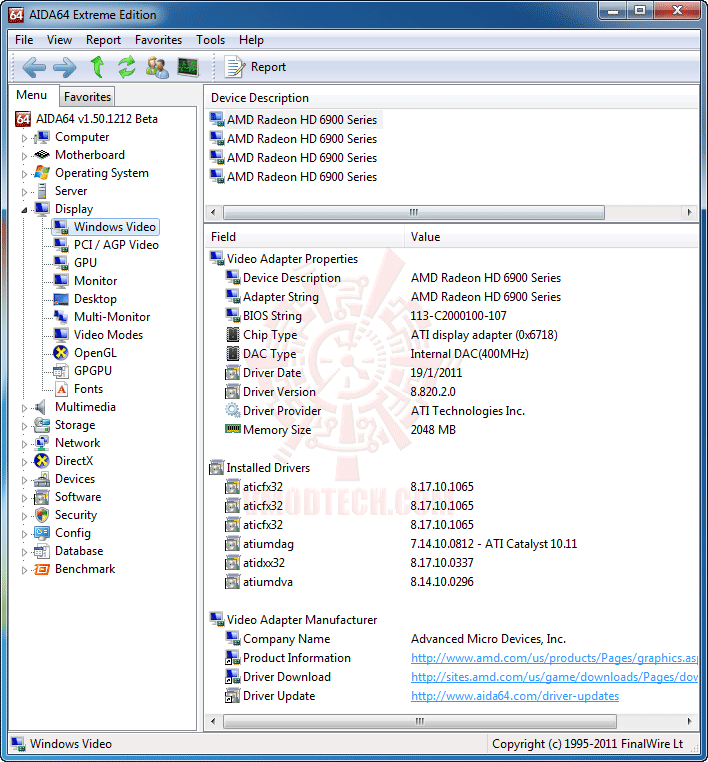
Task: Click the Config icon in tree
Action: click(x=42, y=533)
